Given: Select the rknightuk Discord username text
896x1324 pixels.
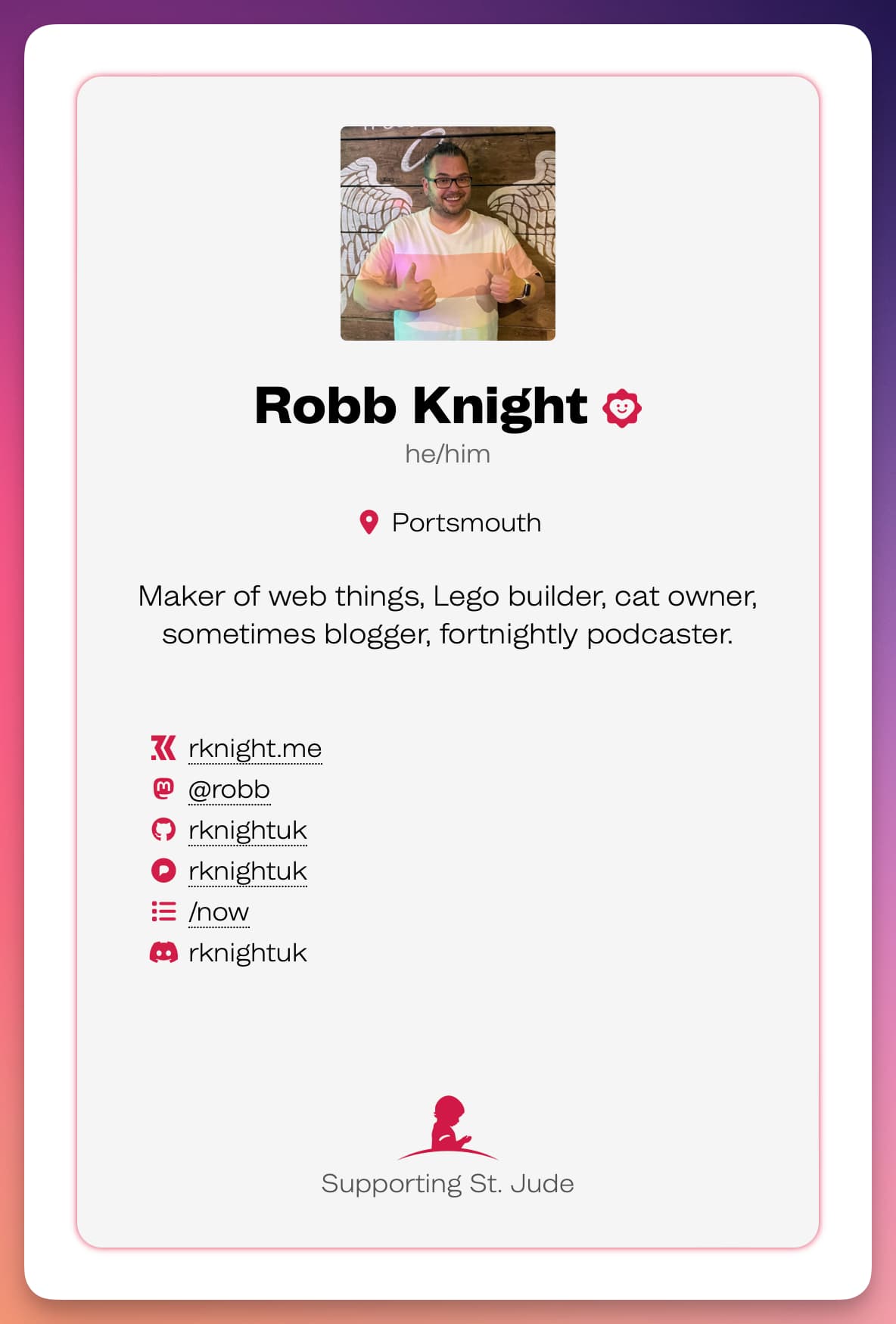Looking at the screenshot, I should [247, 952].
